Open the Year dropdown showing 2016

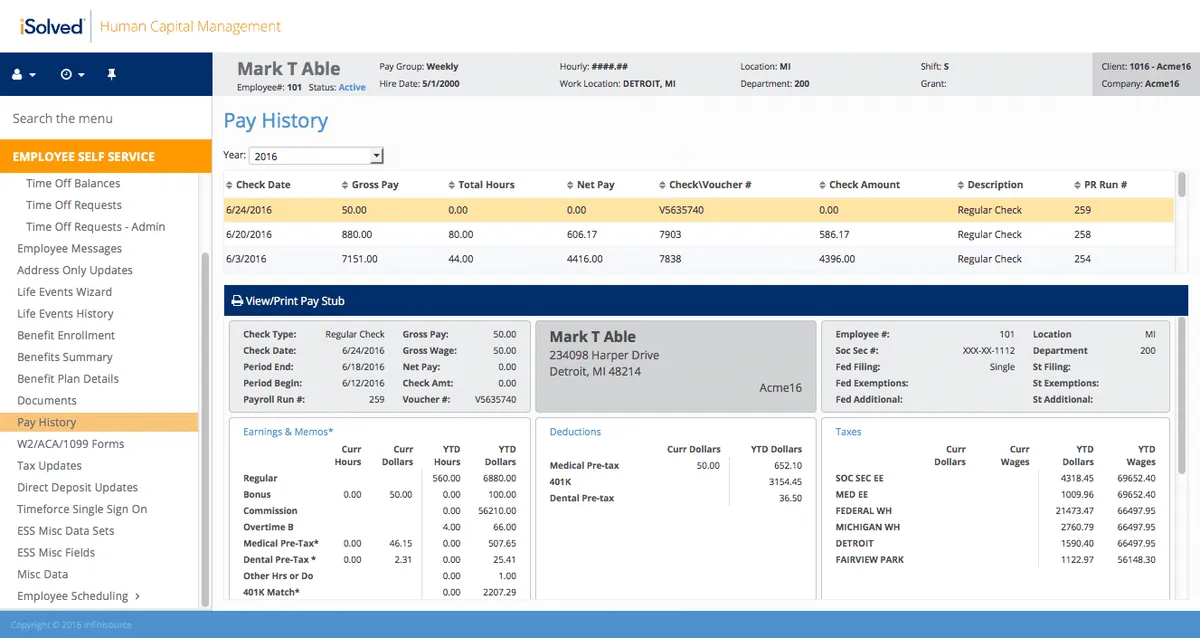tap(316, 156)
